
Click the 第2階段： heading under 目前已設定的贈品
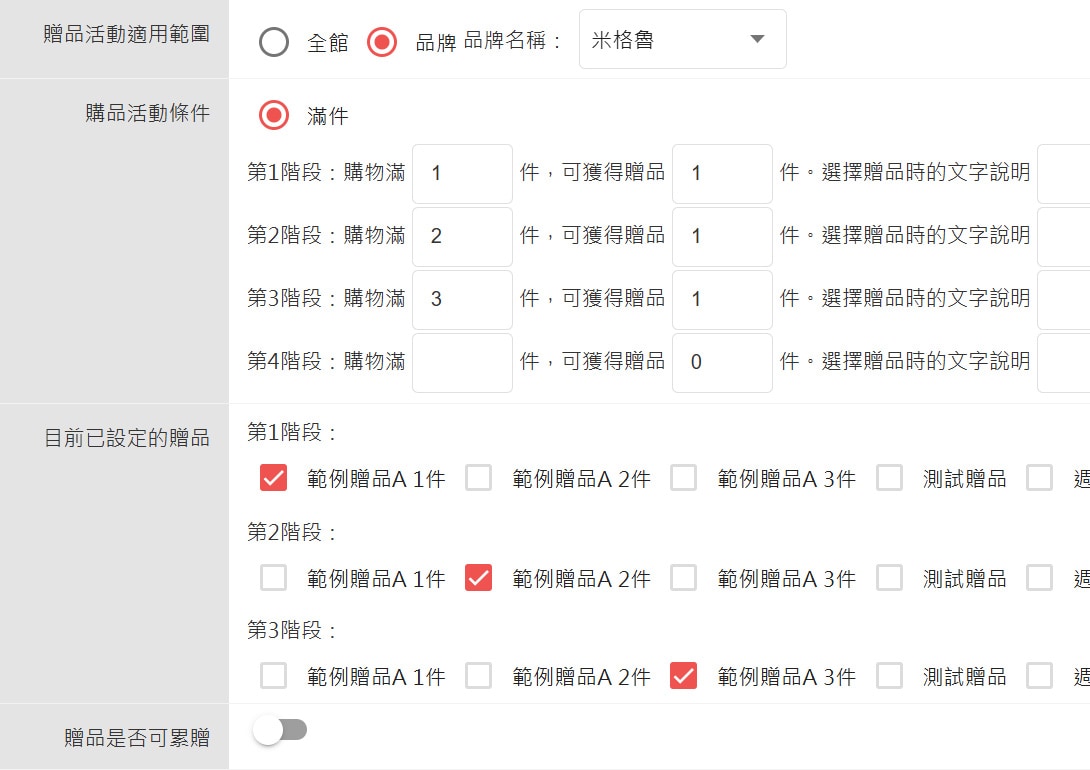pos(293,532)
